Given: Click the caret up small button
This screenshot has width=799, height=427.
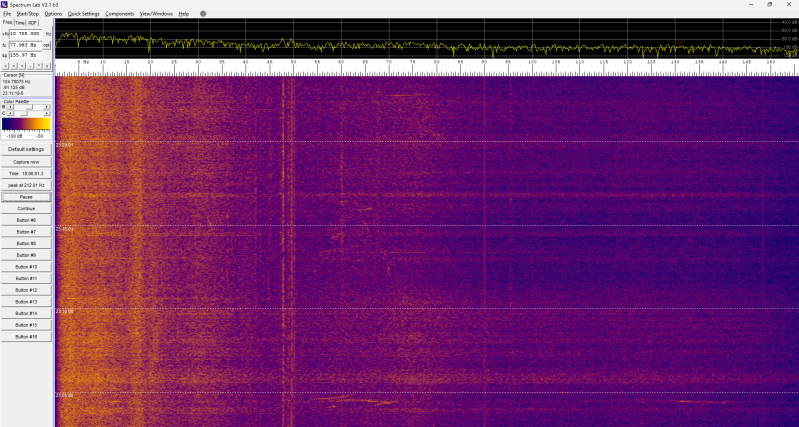Looking at the screenshot, I should coord(39,66).
